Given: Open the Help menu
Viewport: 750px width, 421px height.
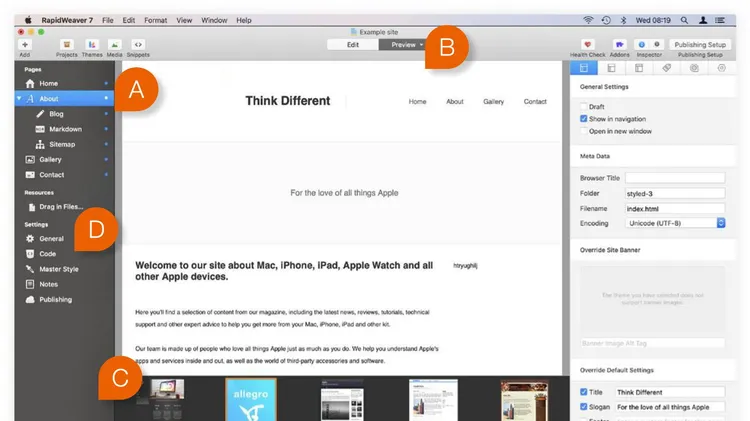Looking at the screenshot, I should click(x=243, y=20).
